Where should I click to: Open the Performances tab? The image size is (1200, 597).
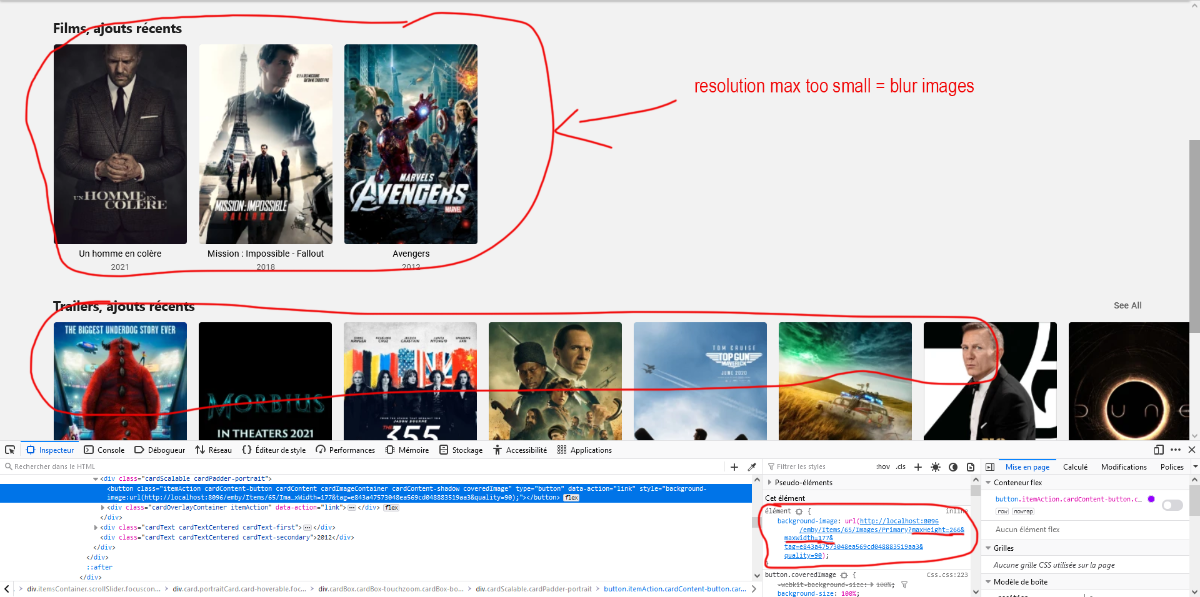pos(345,450)
